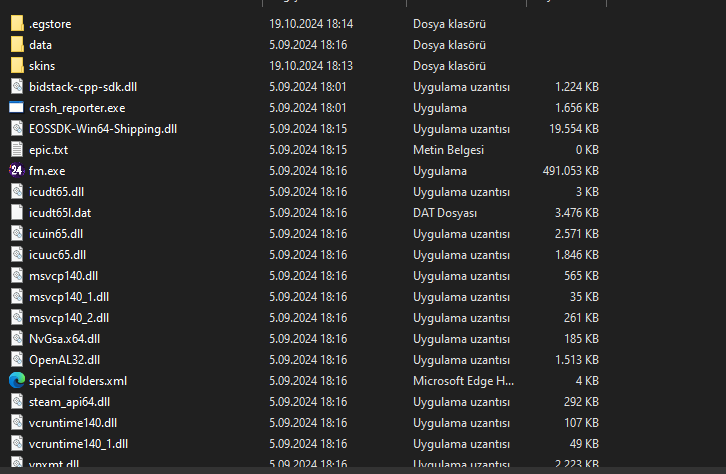Click the NvGsa.x64.dll file icon
This screenshot has width=726, height=474.
click(17, 338)
